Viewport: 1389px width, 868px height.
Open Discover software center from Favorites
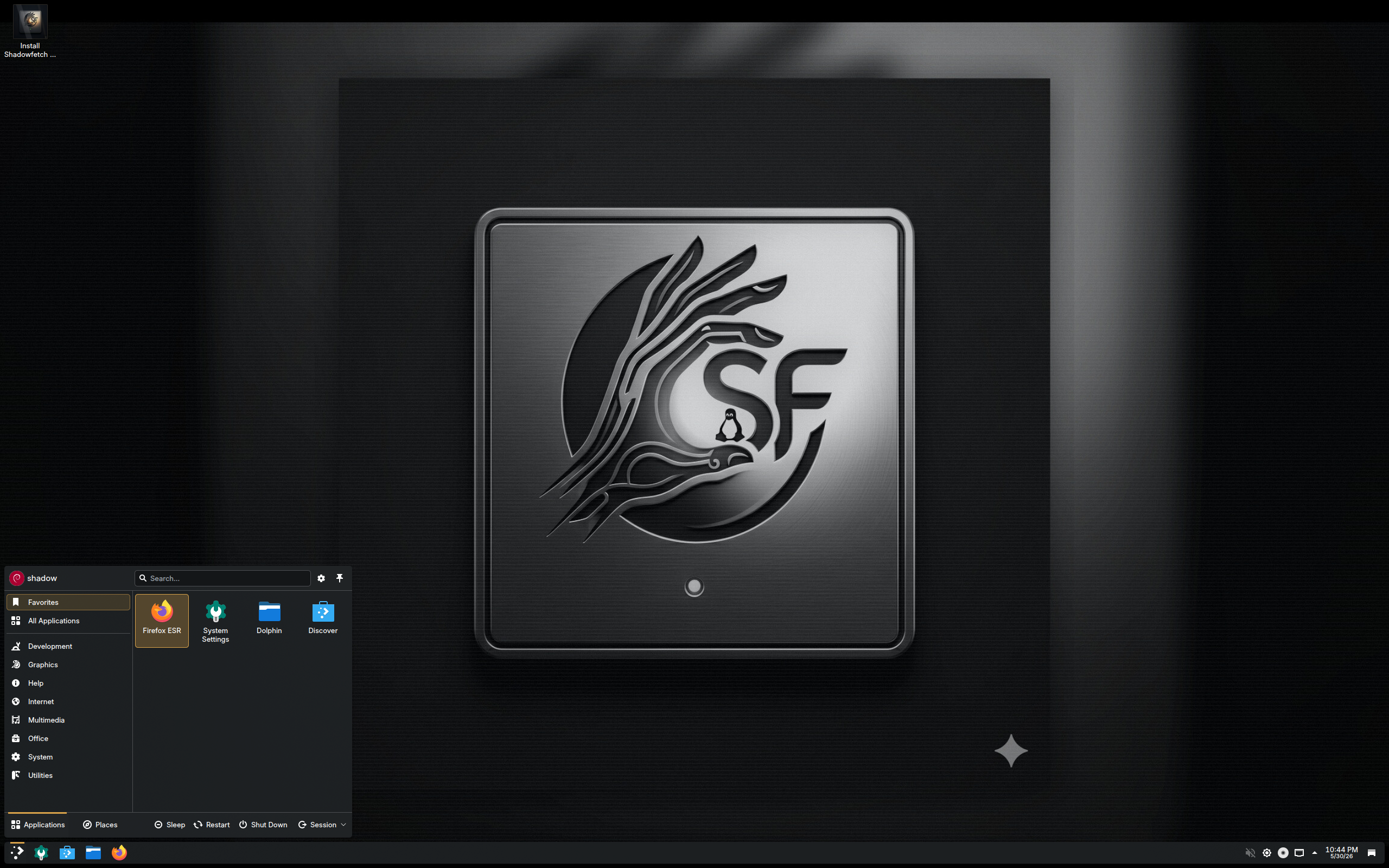tap(323, 620)
